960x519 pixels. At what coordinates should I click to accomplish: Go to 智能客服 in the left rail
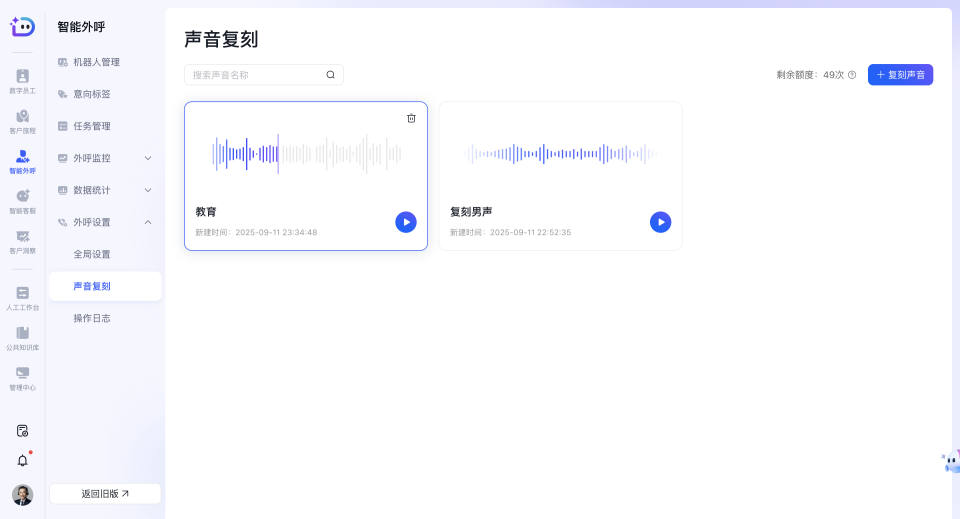(x=22, y=200)
